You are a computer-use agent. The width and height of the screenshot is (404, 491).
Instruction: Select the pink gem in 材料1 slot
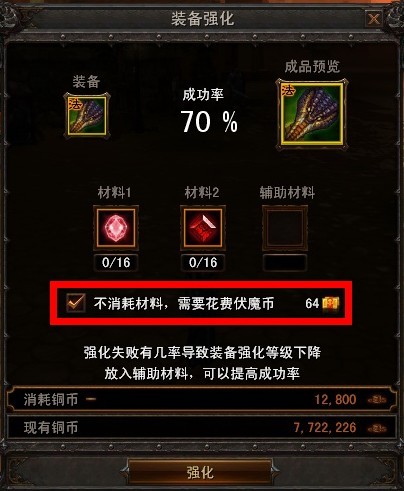[x=116, y=228]
